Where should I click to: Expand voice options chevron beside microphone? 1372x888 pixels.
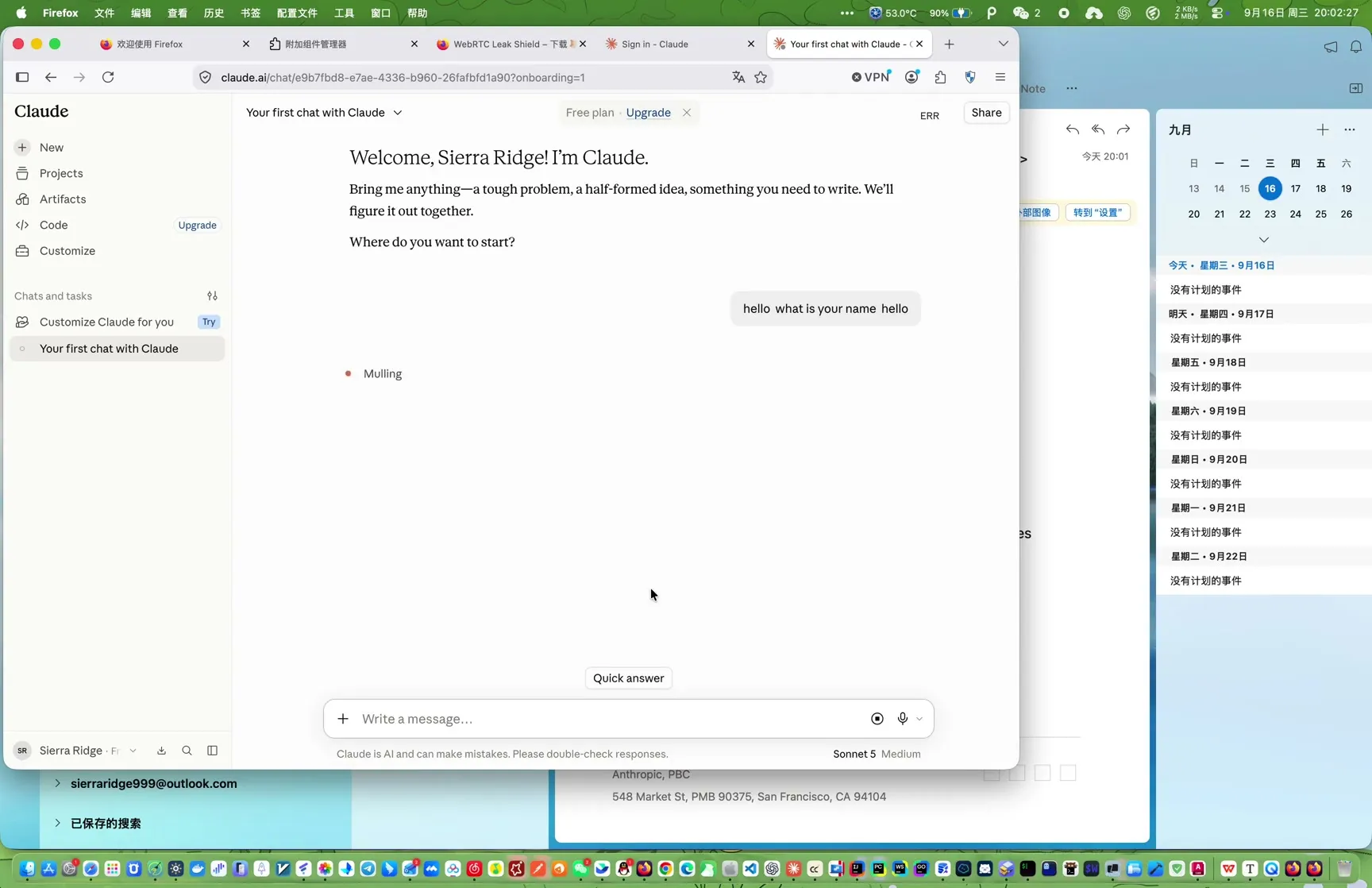point(919,719)
